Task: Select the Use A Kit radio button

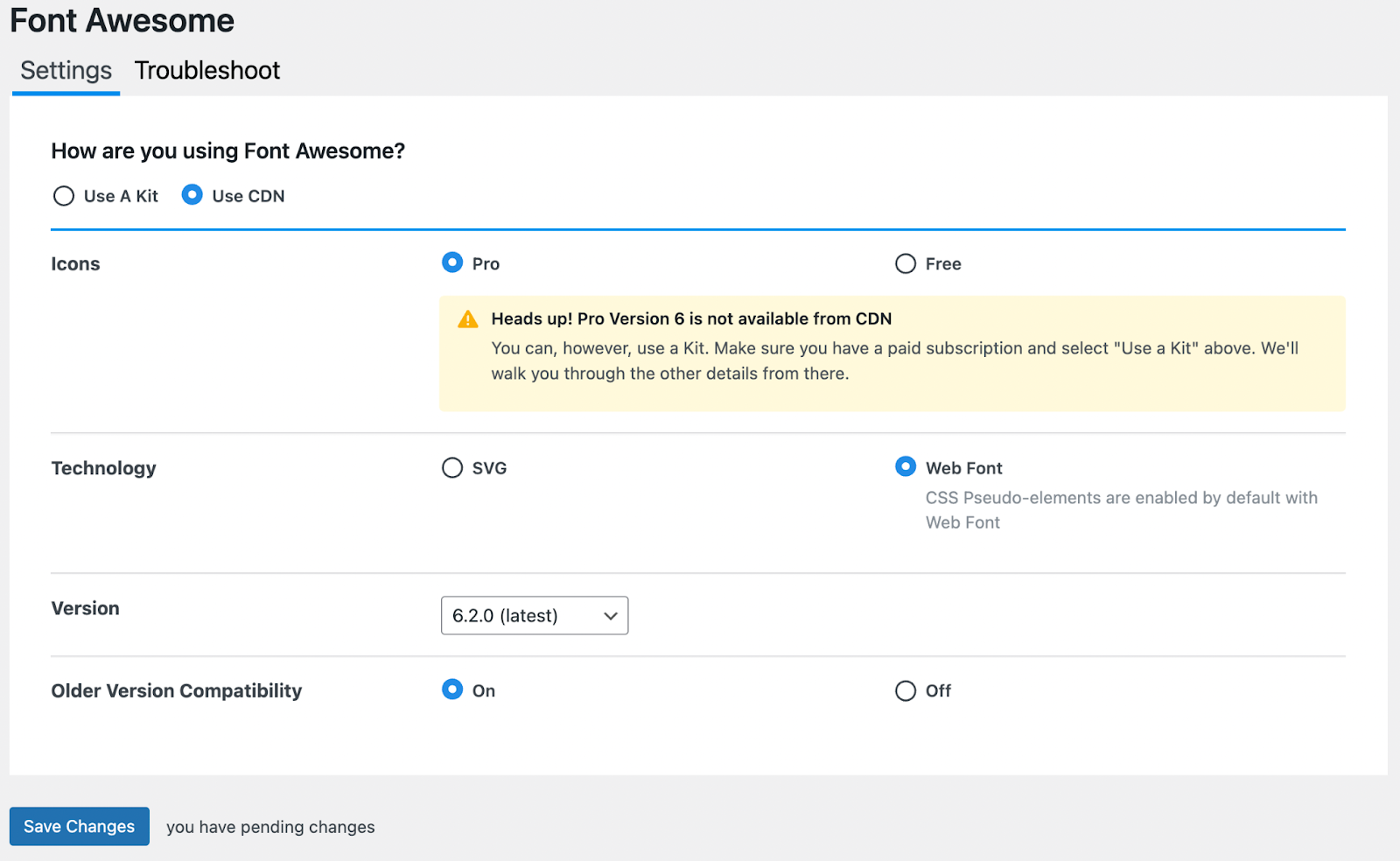Action: click(x=64, y=196)
